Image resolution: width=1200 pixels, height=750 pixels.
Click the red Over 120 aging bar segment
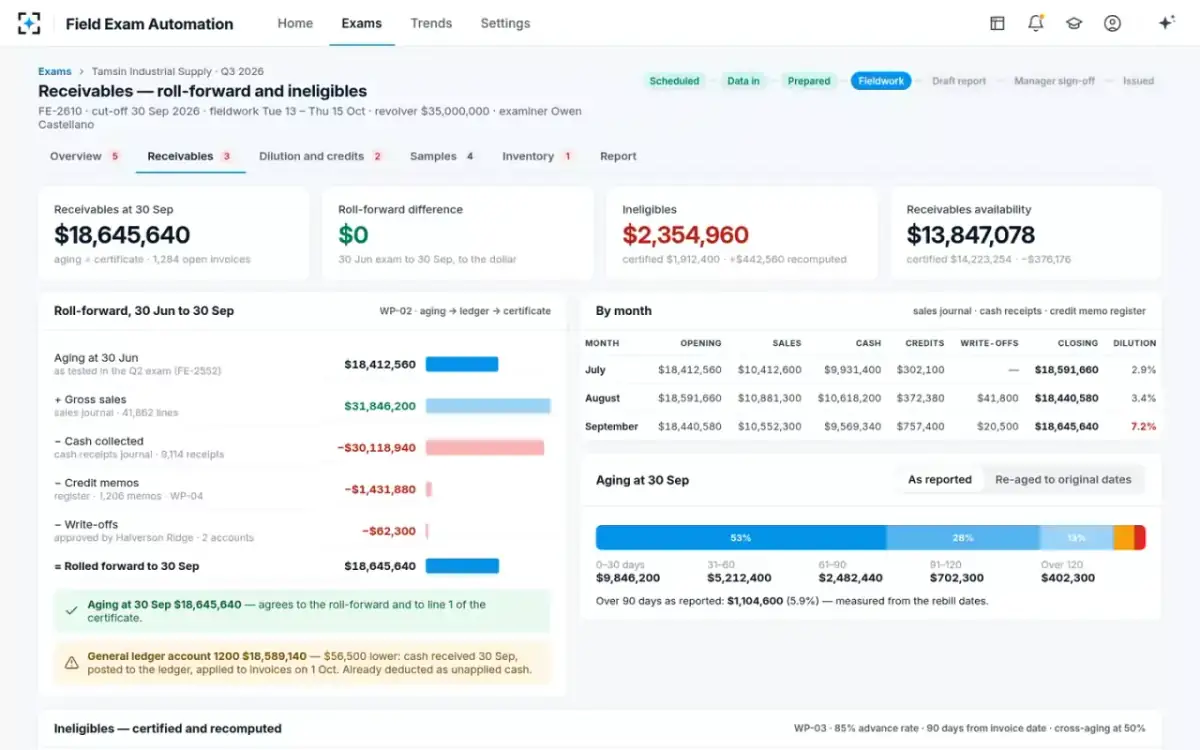pos(1140,538)
